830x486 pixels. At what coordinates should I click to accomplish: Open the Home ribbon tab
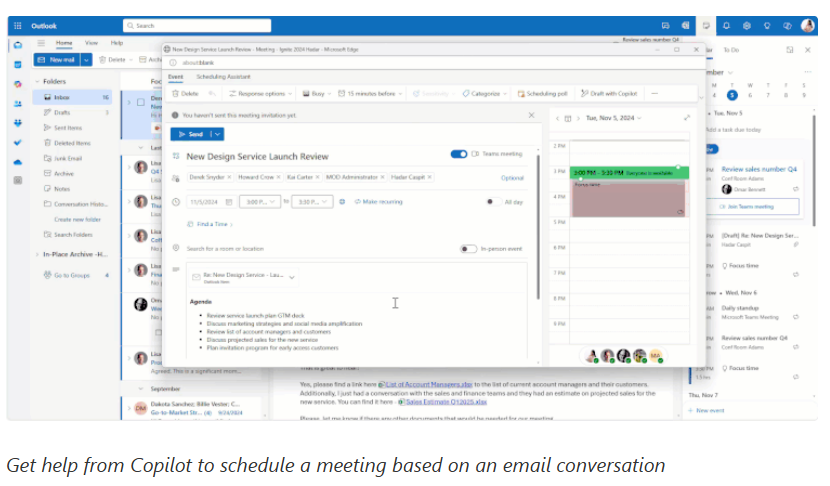(x=64, y=43)
